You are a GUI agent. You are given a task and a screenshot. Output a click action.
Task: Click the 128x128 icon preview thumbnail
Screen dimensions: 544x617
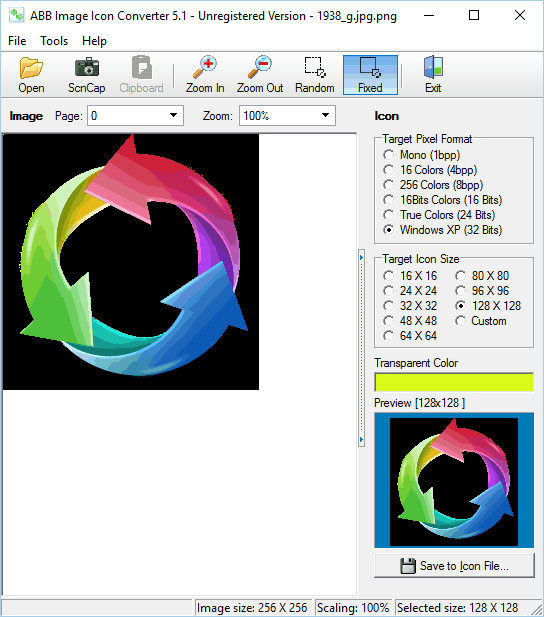454,480
